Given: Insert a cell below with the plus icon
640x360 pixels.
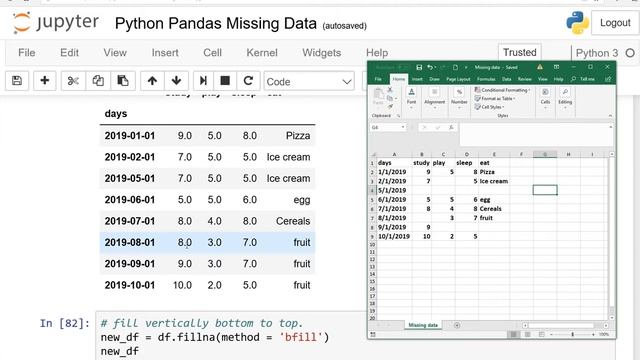Looking at the screenshot, I should [45, 81].
